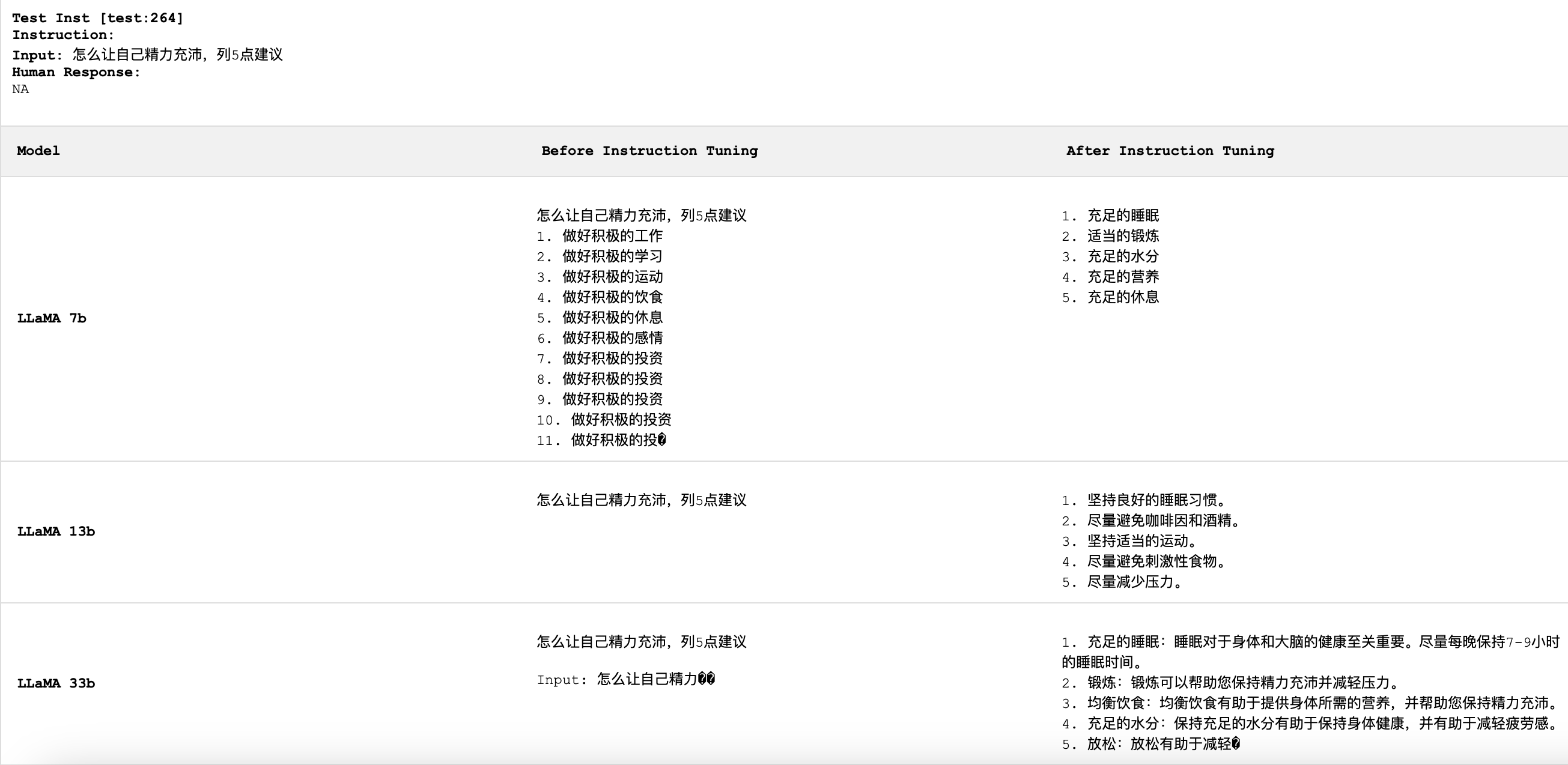Select the NA response value
Image resolution: width=1568 pixels, height=765 pixels.
(20, 89)
